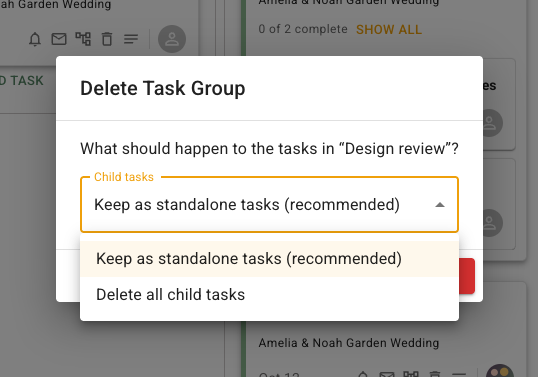Select Keep as standalone tasks option
This screenshot has height=377, width=538.
[x=269, y=259]
